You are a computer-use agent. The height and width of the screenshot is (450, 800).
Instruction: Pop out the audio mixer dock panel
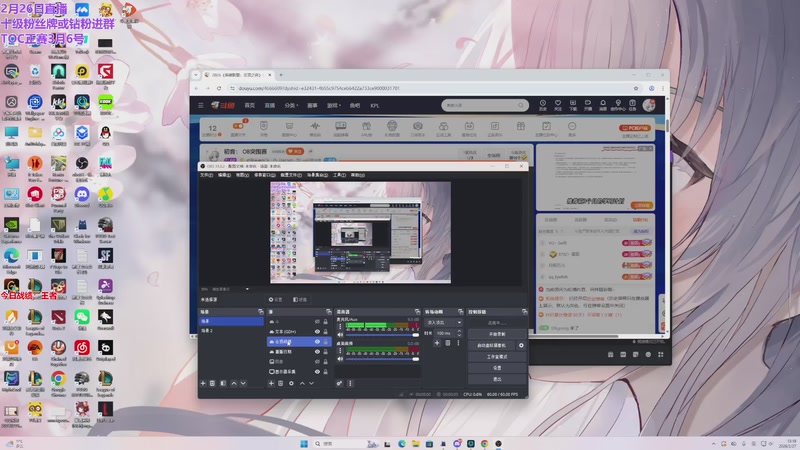(x=417, y=312)
